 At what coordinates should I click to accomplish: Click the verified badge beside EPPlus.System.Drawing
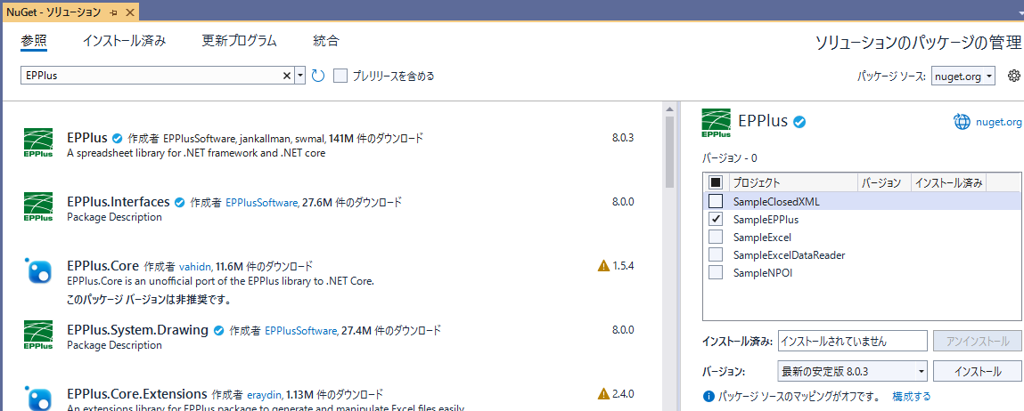coord(219,331)
